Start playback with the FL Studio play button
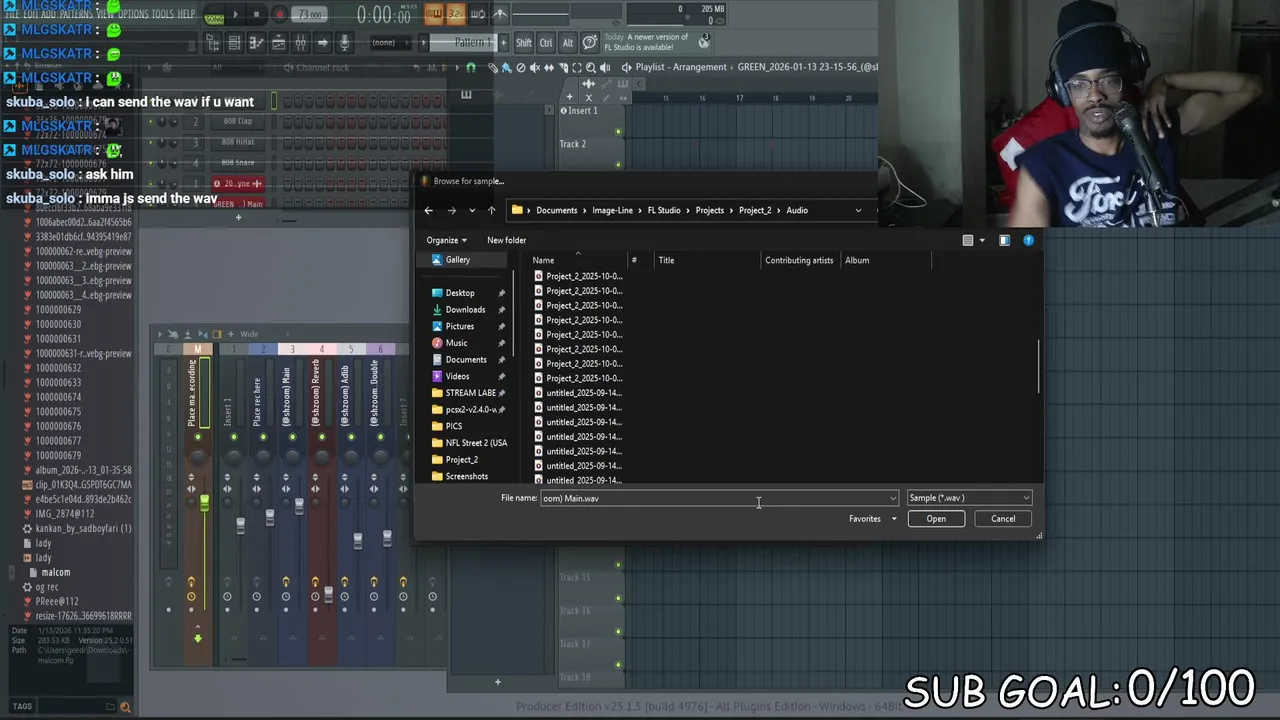This screenshot has height=720, width=1280. (x=235, y=14)
